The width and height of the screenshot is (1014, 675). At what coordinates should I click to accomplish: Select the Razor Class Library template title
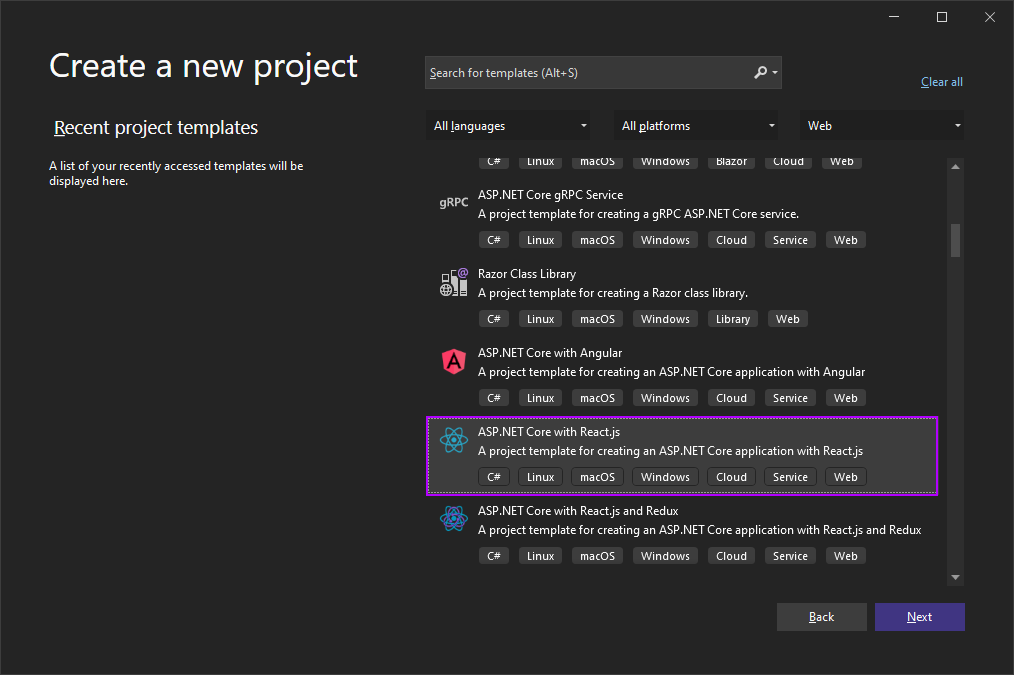526,273
